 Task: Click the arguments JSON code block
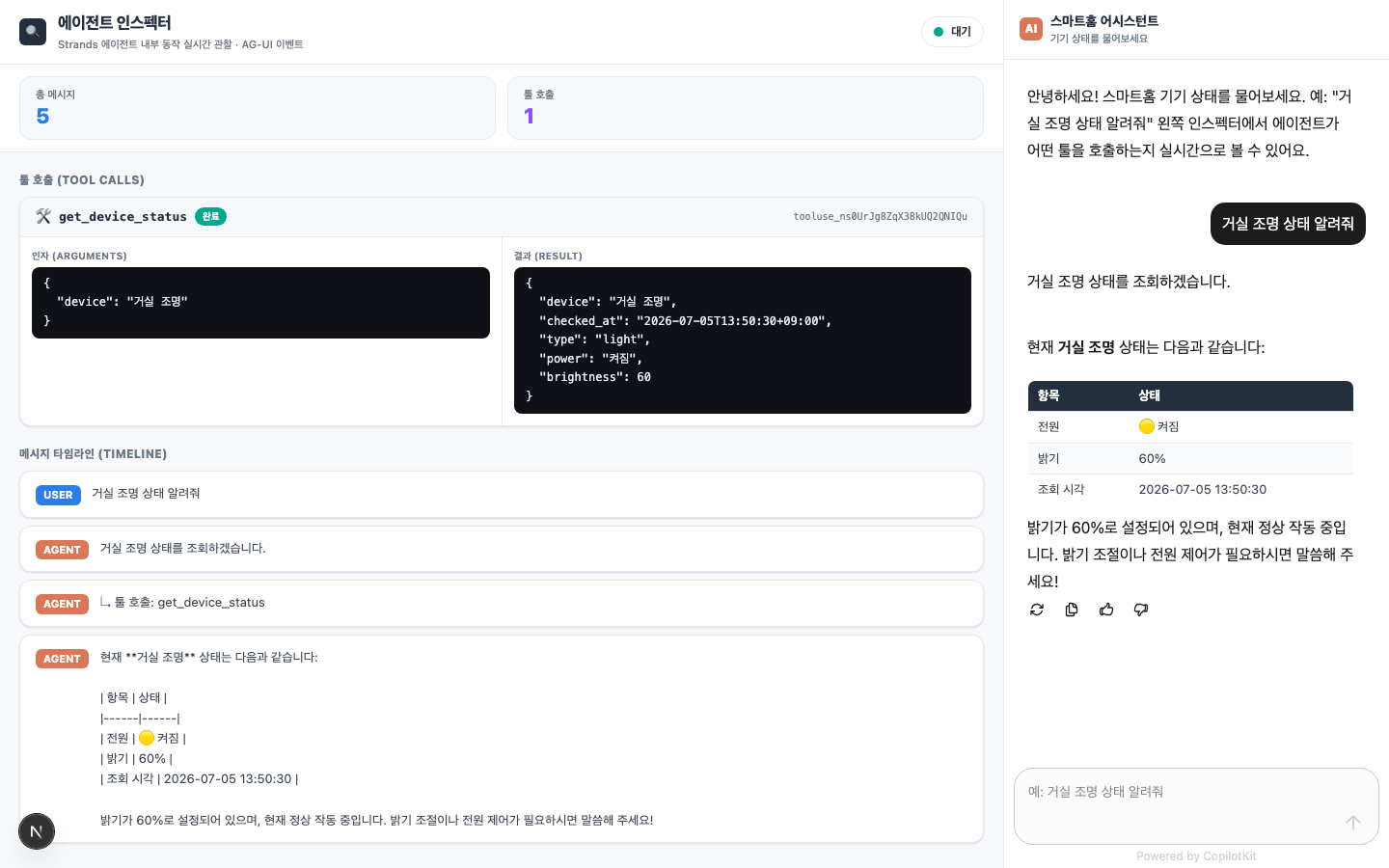click(x=260, y=303)
